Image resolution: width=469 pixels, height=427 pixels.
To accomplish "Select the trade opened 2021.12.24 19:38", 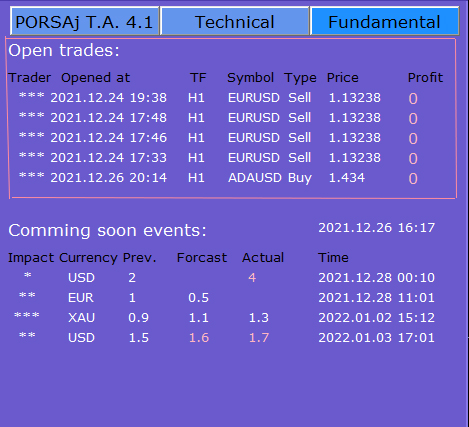I will point(218,98).
